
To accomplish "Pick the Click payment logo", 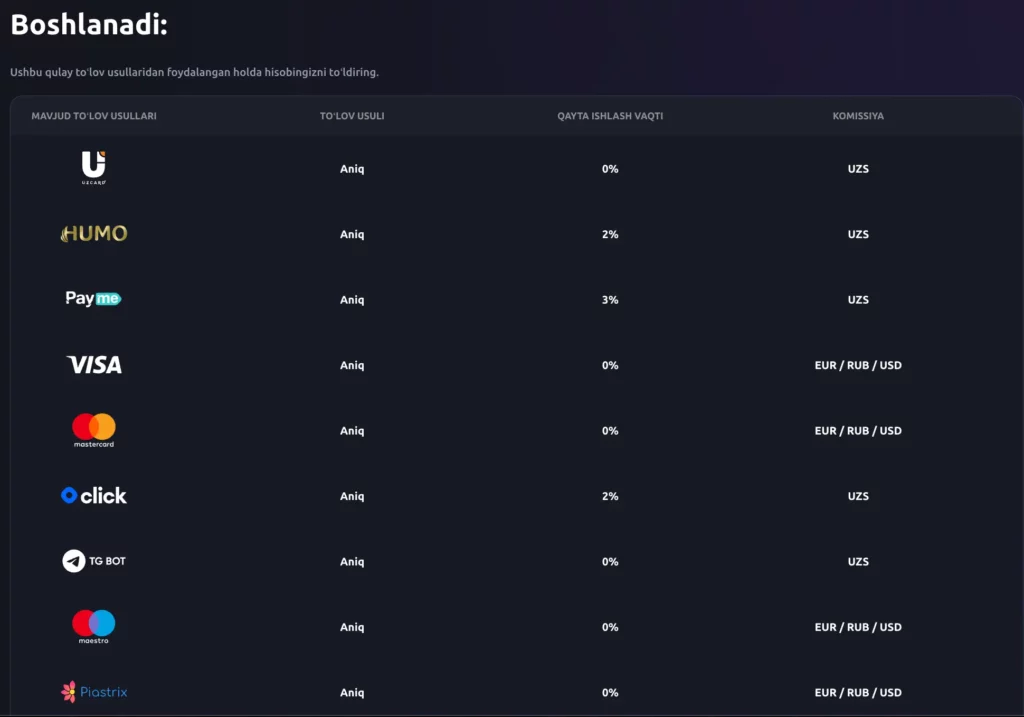I will [x=94, y=496].
